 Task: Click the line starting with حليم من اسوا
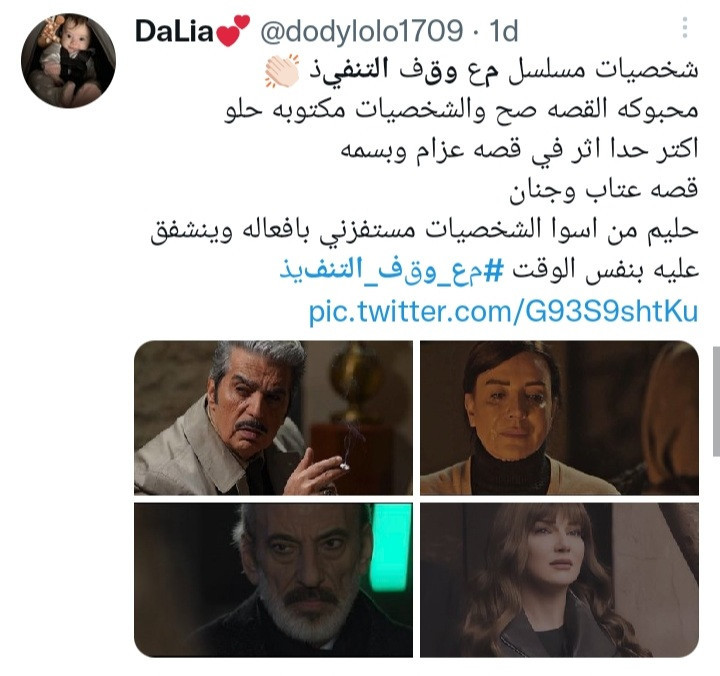pyautogui.click(x=425, y=229)
